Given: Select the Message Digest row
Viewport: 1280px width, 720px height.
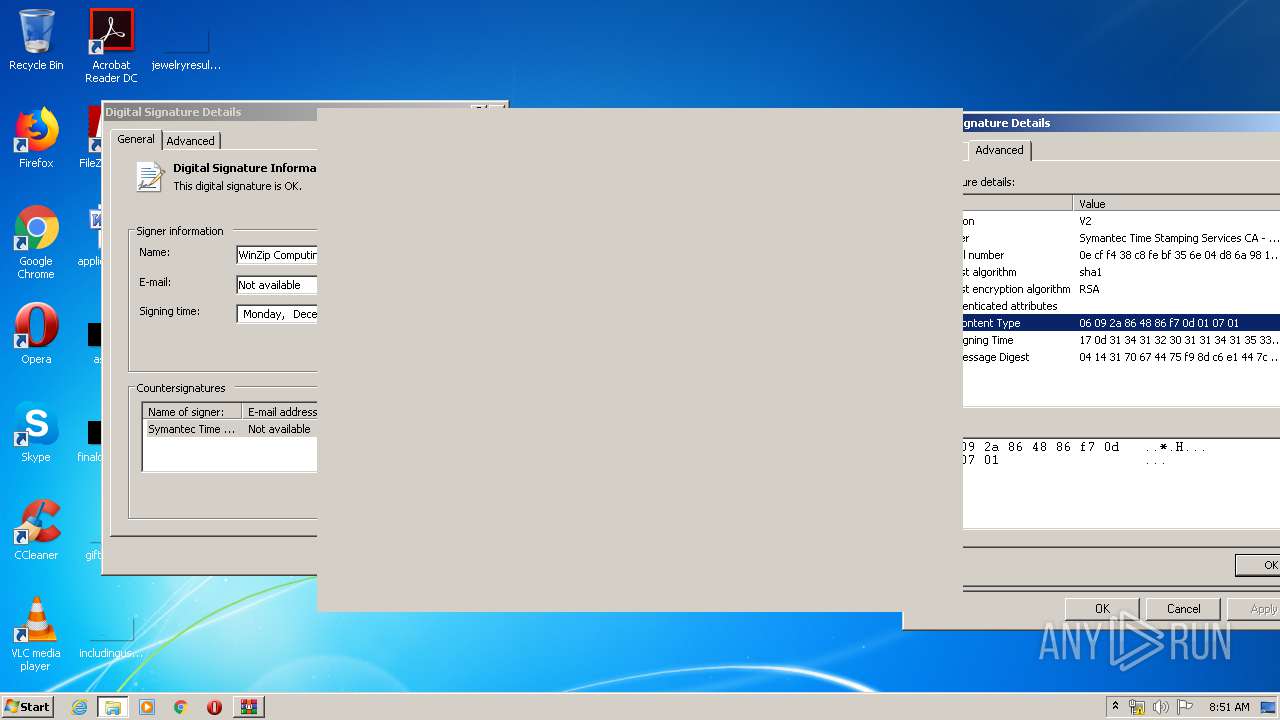Looking at the screenshot, I should tap(1121, 357).
